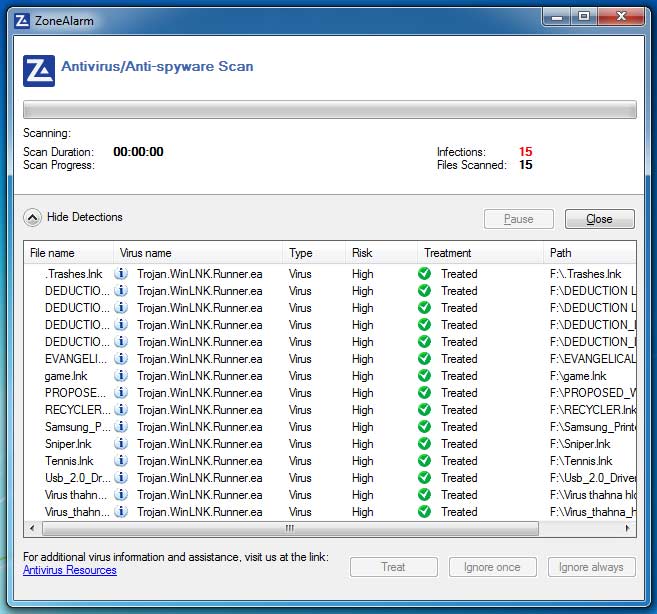Open info icon beside EVANGELI... file
Screen dimensions: 657x614
point(121,359)
